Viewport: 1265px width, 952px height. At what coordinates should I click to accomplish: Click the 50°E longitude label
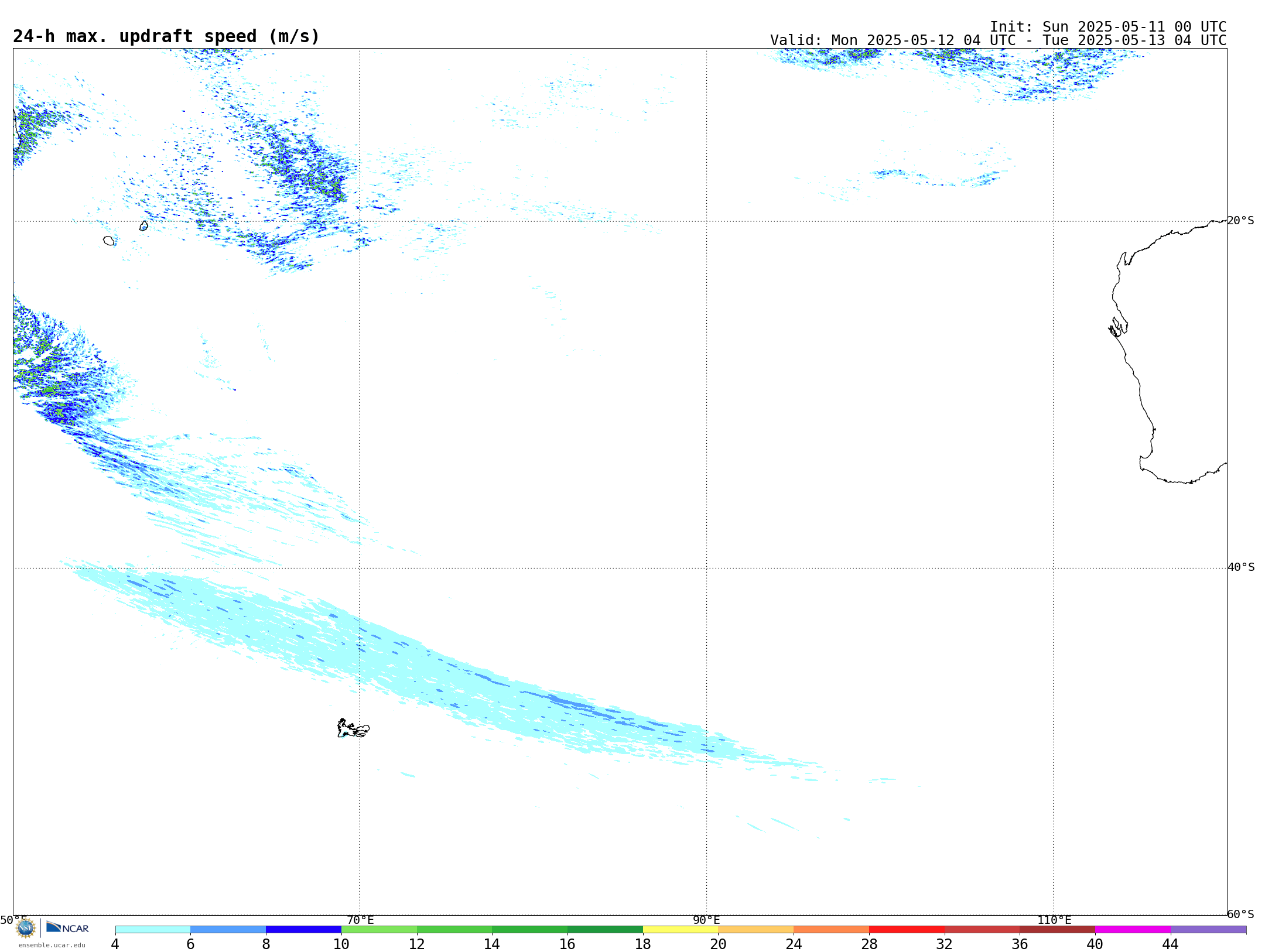(x=13, y=920)
